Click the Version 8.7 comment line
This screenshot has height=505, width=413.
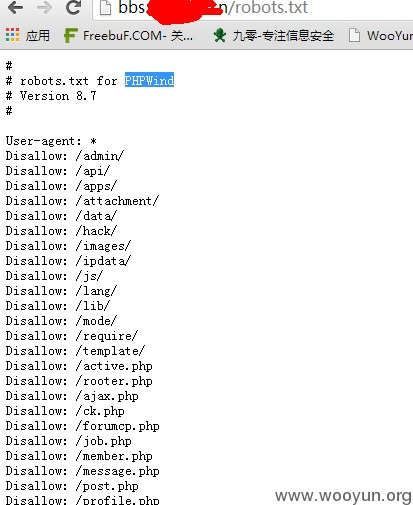pyautogui.click(x=51, y=96)
